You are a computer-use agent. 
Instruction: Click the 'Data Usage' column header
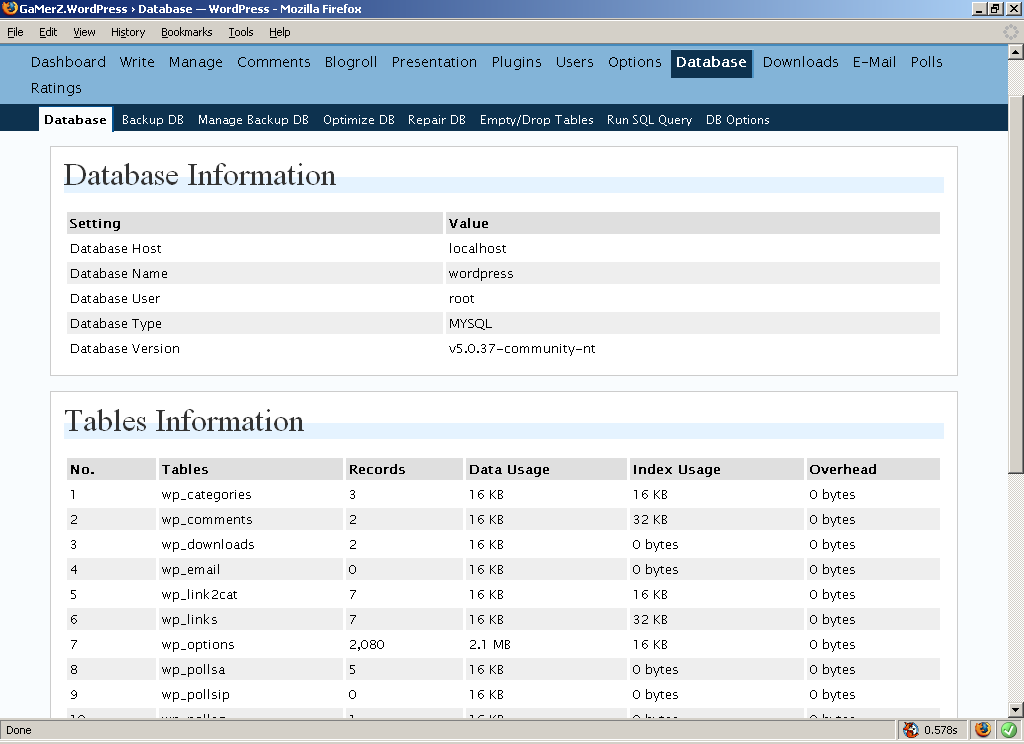coord(509,470)
